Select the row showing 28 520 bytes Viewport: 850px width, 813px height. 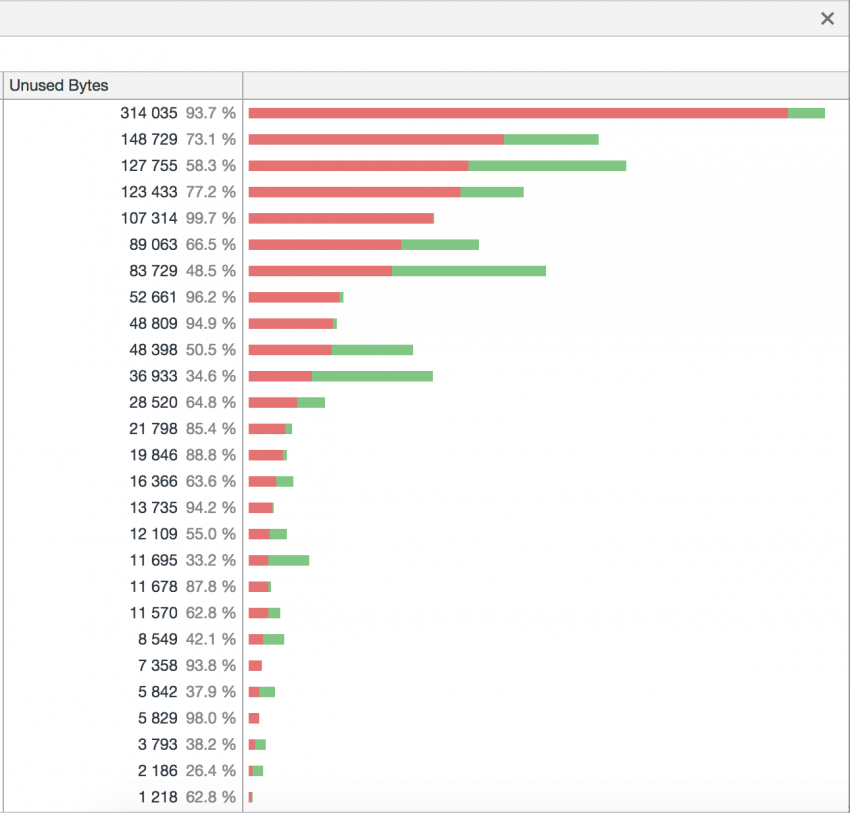[180, 402]
